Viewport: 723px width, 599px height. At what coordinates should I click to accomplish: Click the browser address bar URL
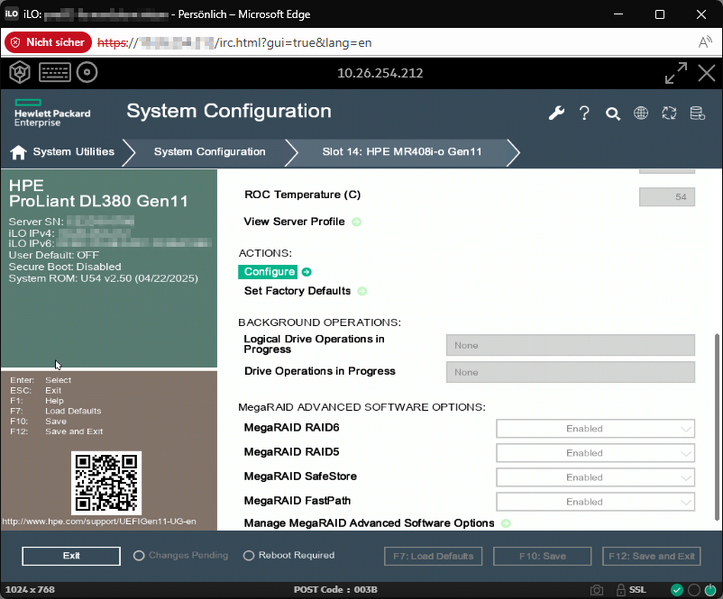pyautogui.click(x=235, y=43)
